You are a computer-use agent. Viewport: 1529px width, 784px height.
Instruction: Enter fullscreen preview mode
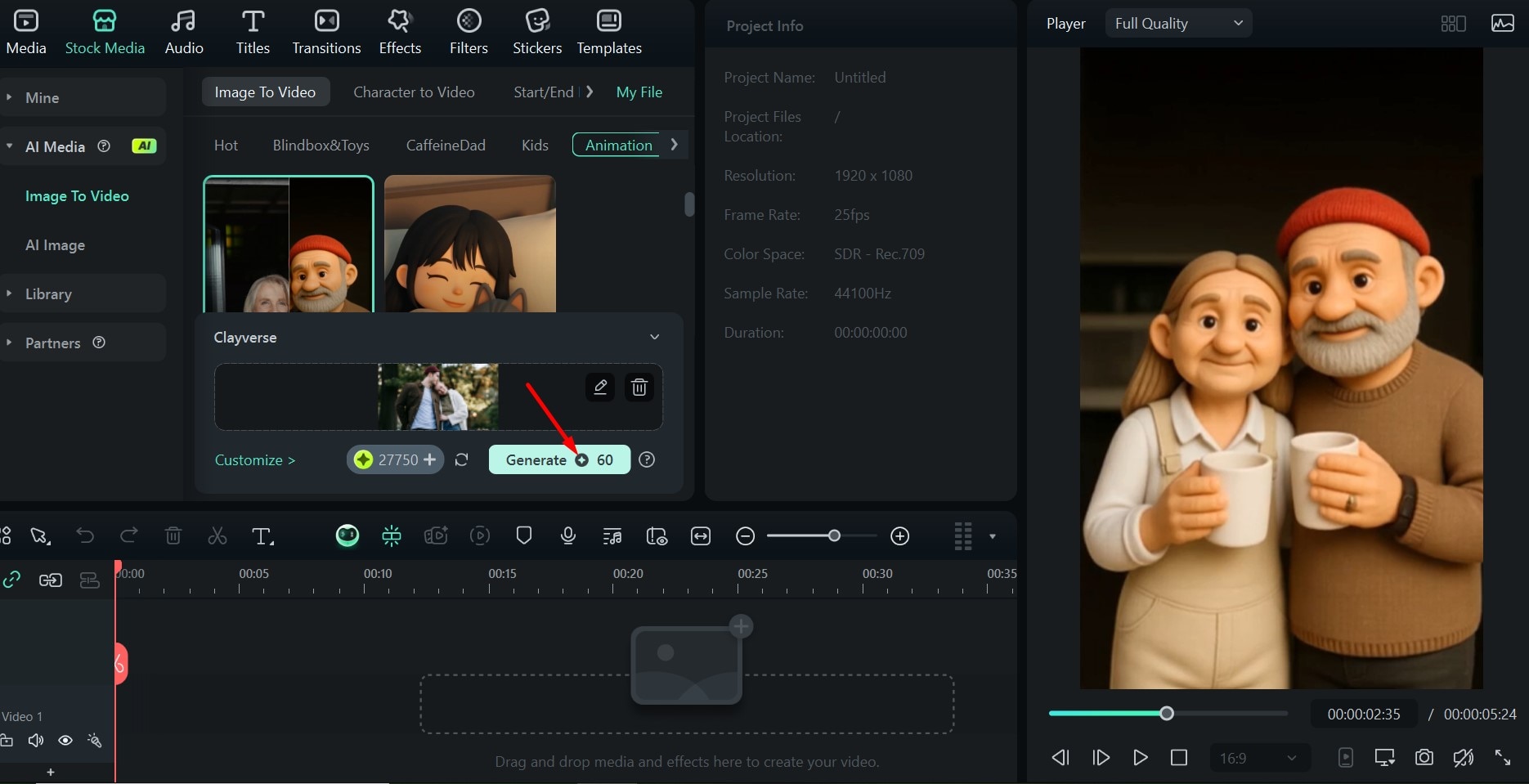1503,758
